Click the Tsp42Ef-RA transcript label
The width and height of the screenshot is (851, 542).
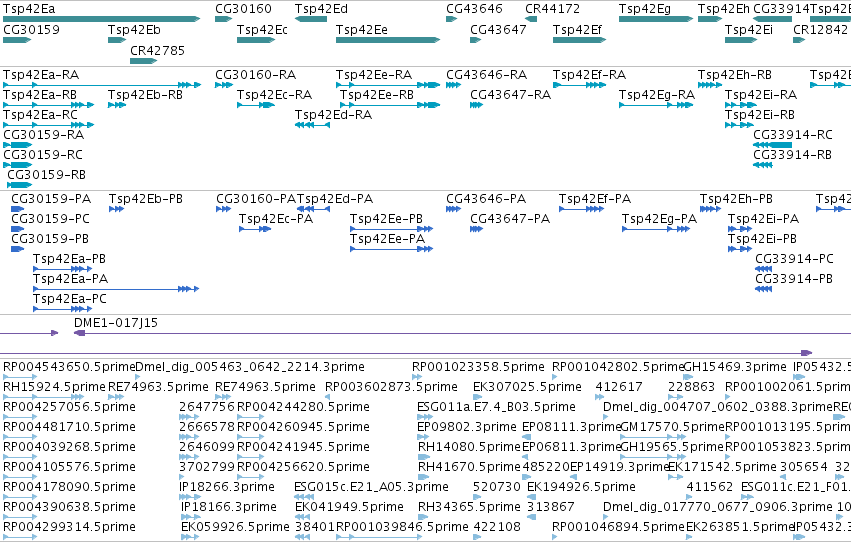click(x=589, y=74)
